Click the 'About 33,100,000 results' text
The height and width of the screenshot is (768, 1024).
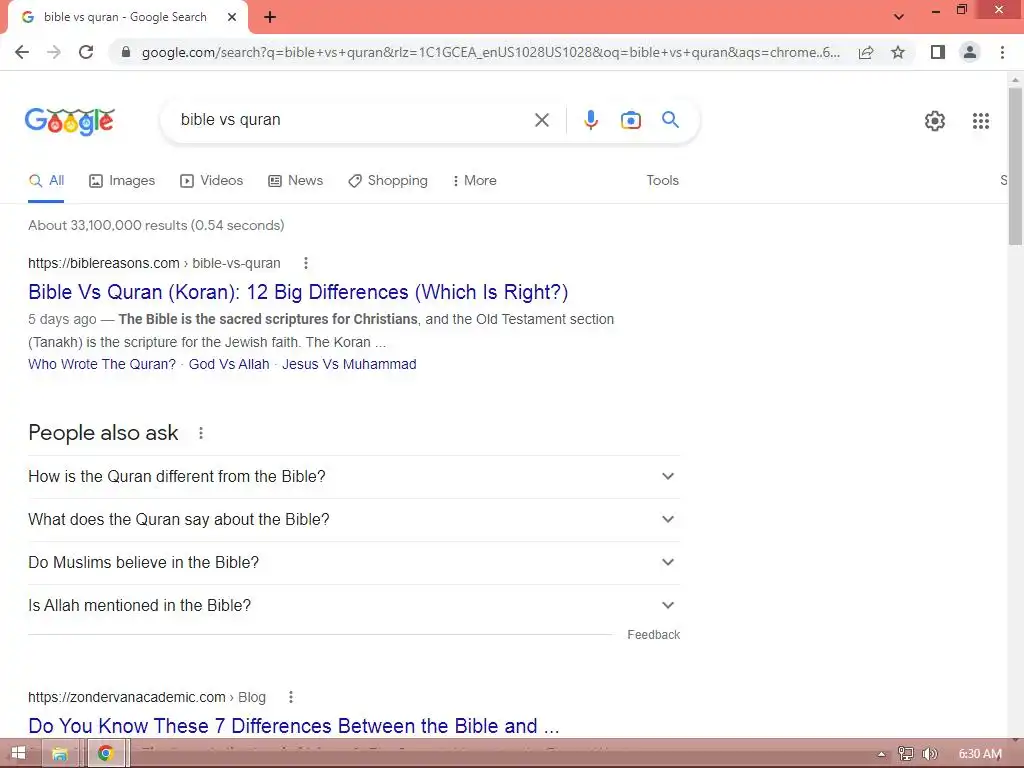click(156, 225)
